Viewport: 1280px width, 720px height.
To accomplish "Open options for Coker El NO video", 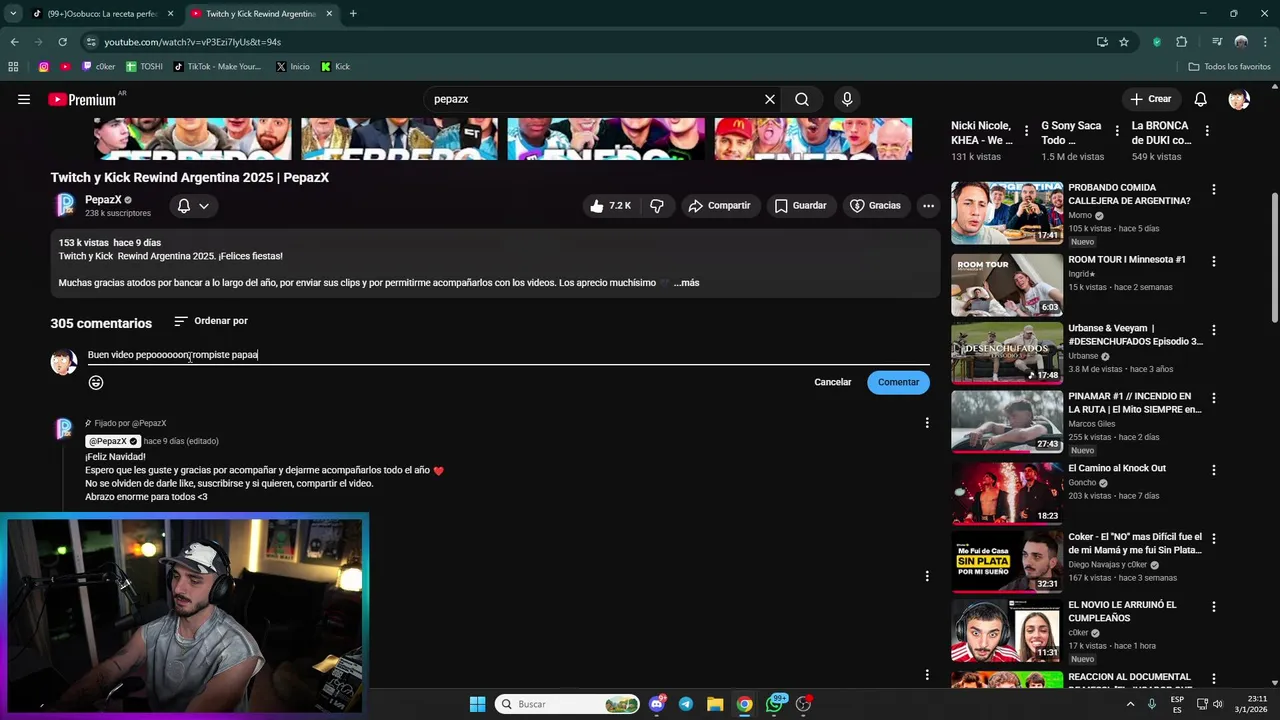I will (1213, 539).
